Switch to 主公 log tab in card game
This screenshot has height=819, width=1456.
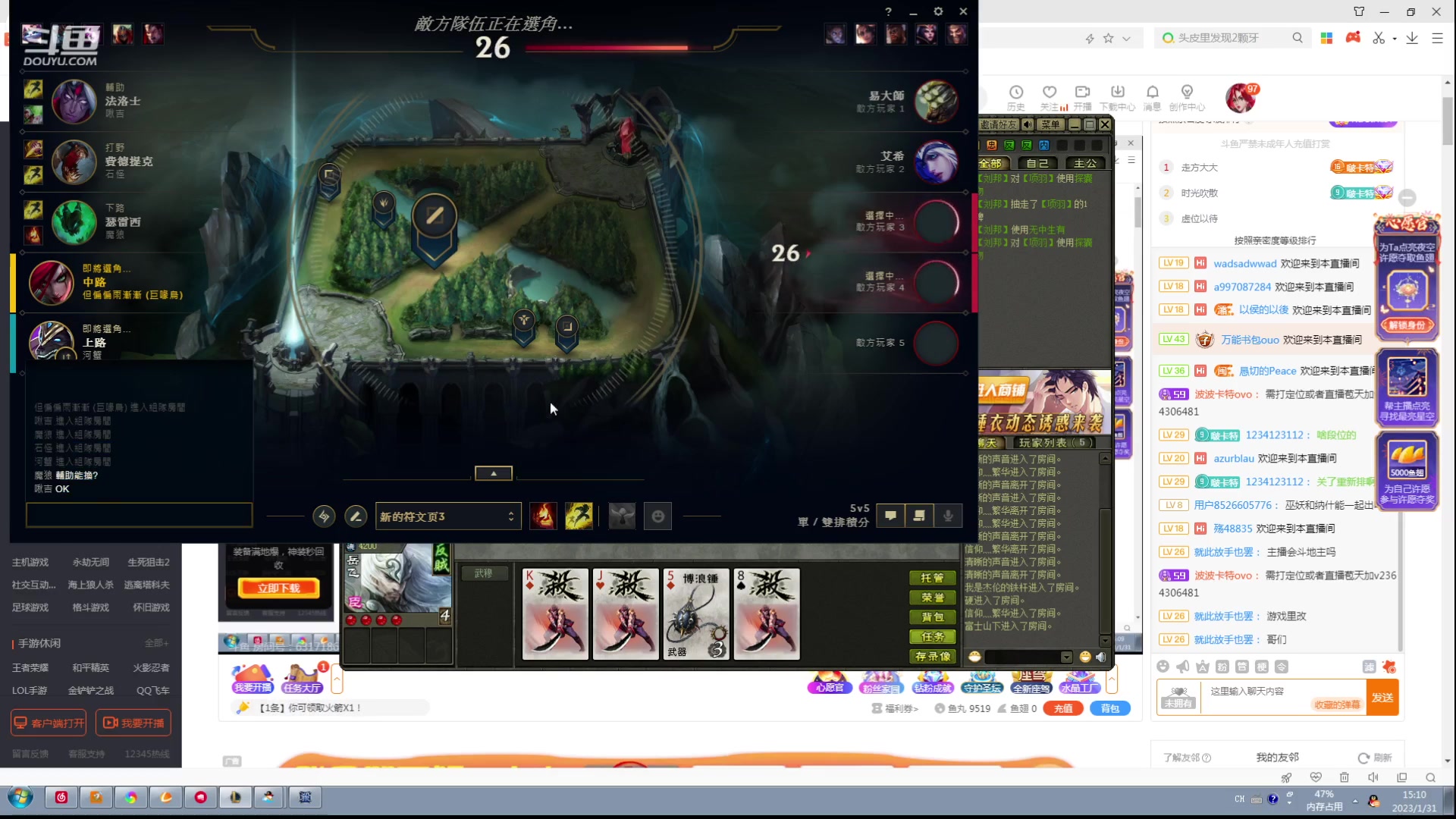click(x=1085, y=163)
